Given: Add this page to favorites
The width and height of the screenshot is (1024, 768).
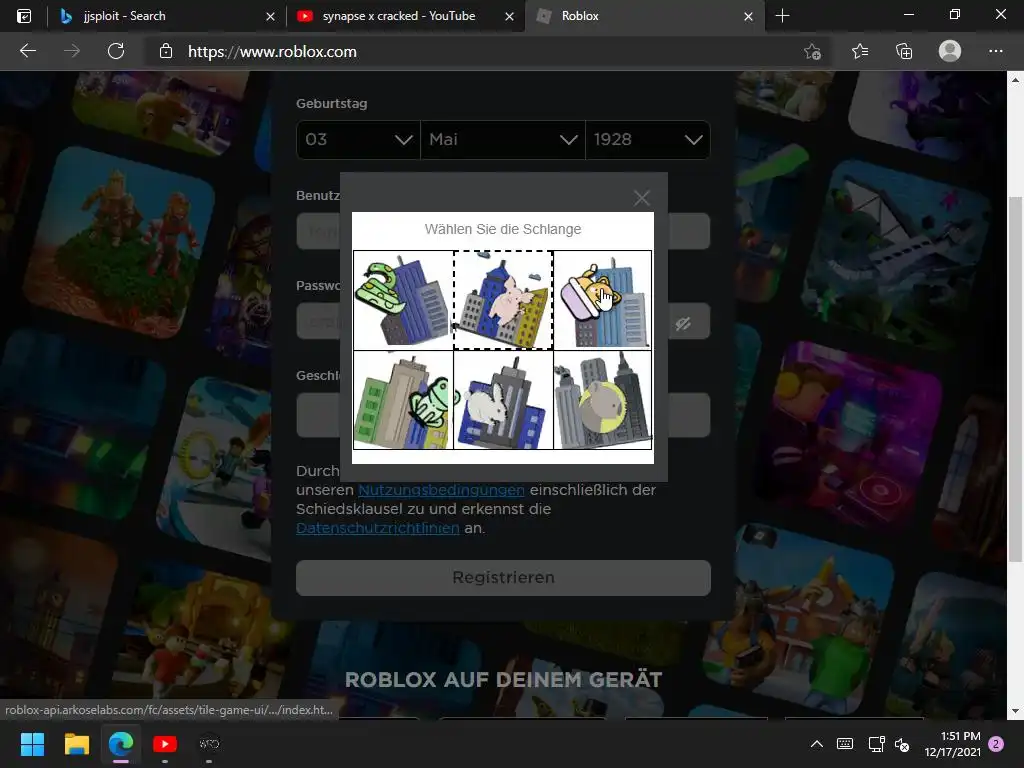Looking at the screenshot, I should tap(812, 51).
